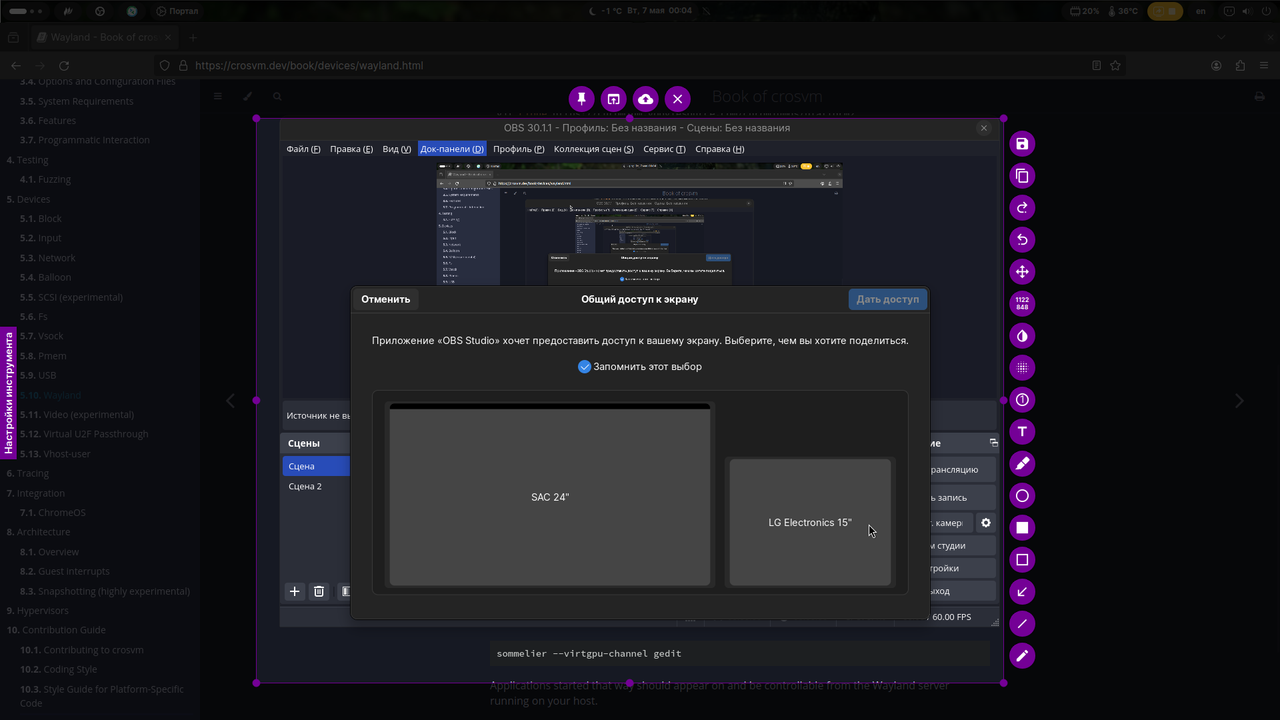Open the browser's hamburger application menu
This screenshot has height=720, width=1280.
point(1265,65)
